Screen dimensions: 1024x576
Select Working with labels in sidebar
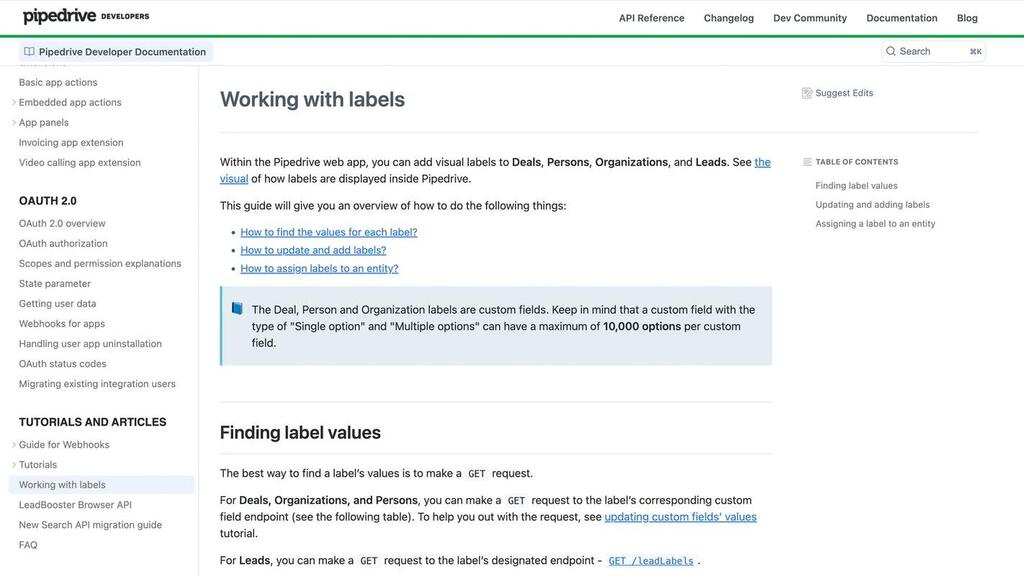click(101, 485)
